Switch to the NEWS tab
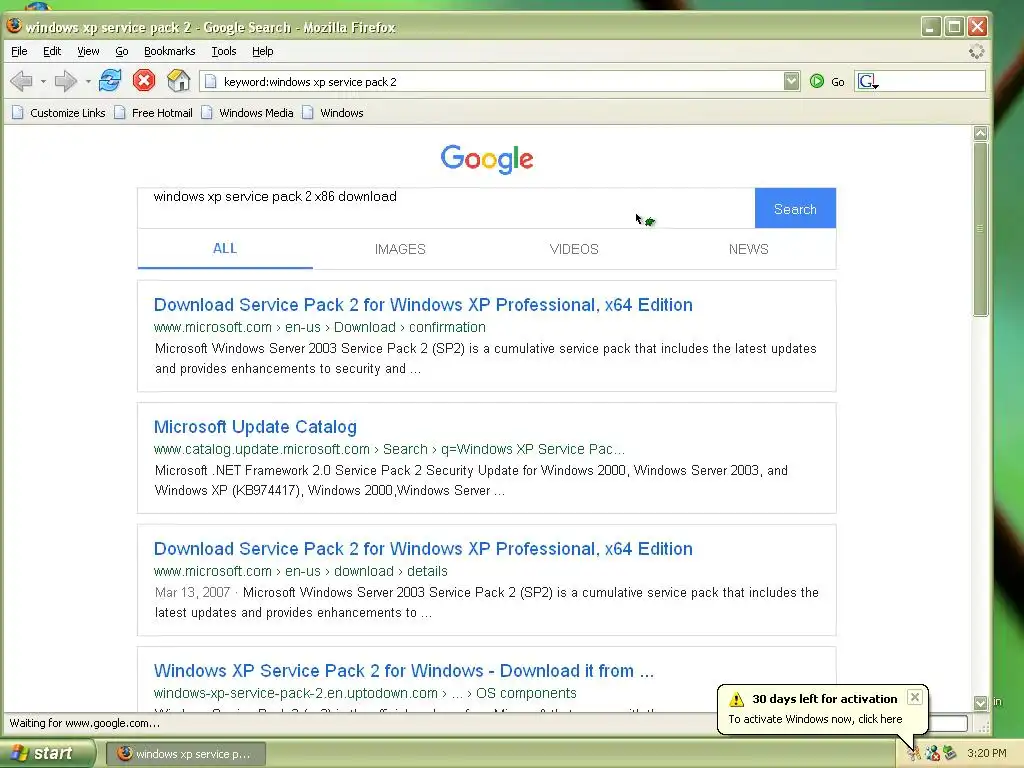 (748, 249)
